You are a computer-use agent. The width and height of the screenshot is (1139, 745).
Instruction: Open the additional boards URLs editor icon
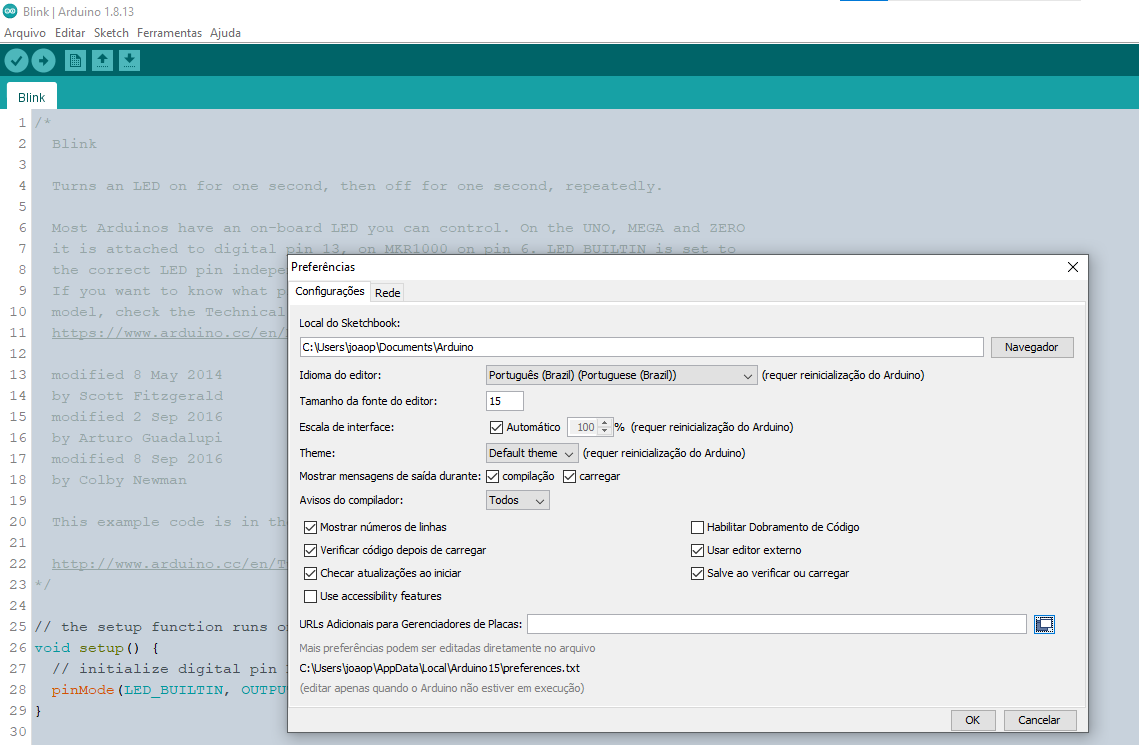[1045, 624]
